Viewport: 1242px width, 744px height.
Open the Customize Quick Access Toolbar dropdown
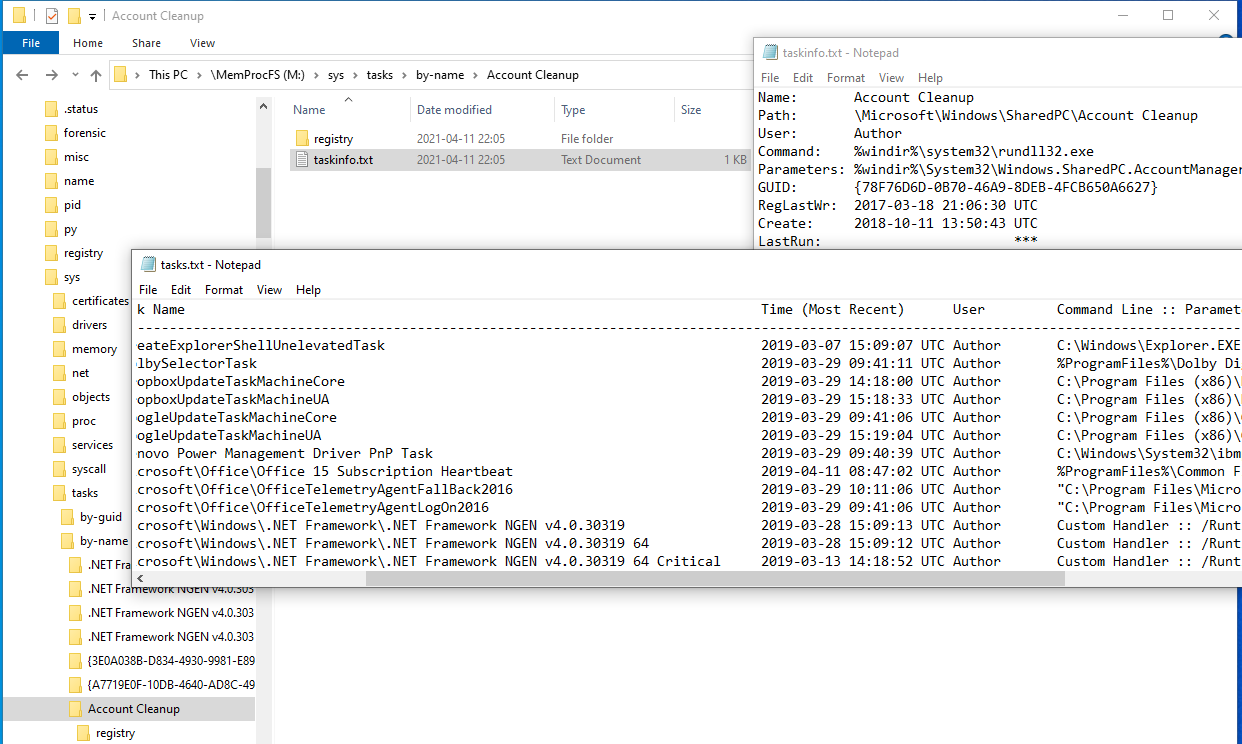(92, 16)
